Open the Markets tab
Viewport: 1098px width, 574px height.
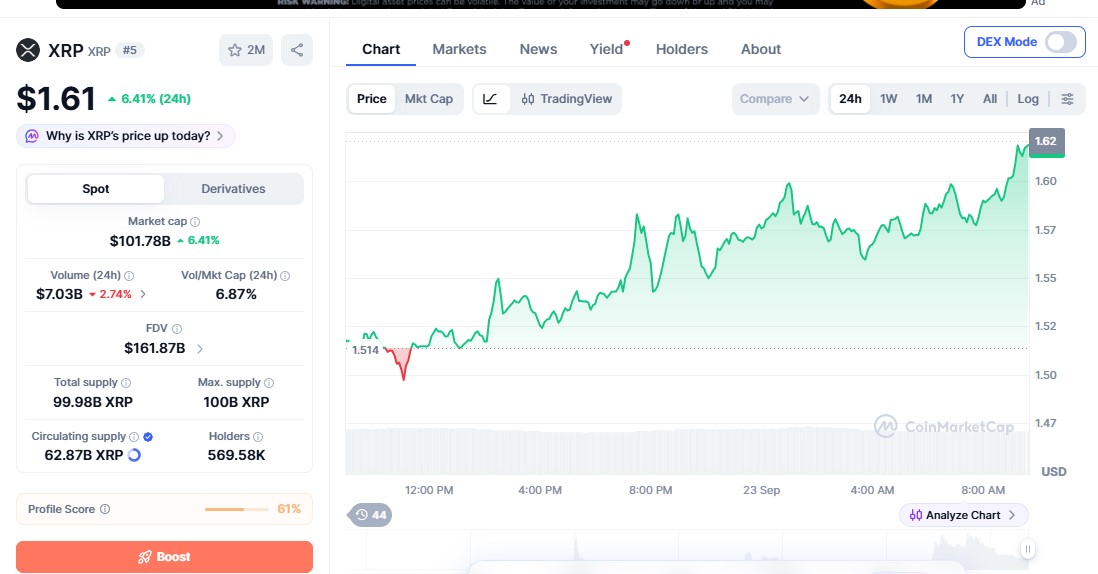click(459, 49)
